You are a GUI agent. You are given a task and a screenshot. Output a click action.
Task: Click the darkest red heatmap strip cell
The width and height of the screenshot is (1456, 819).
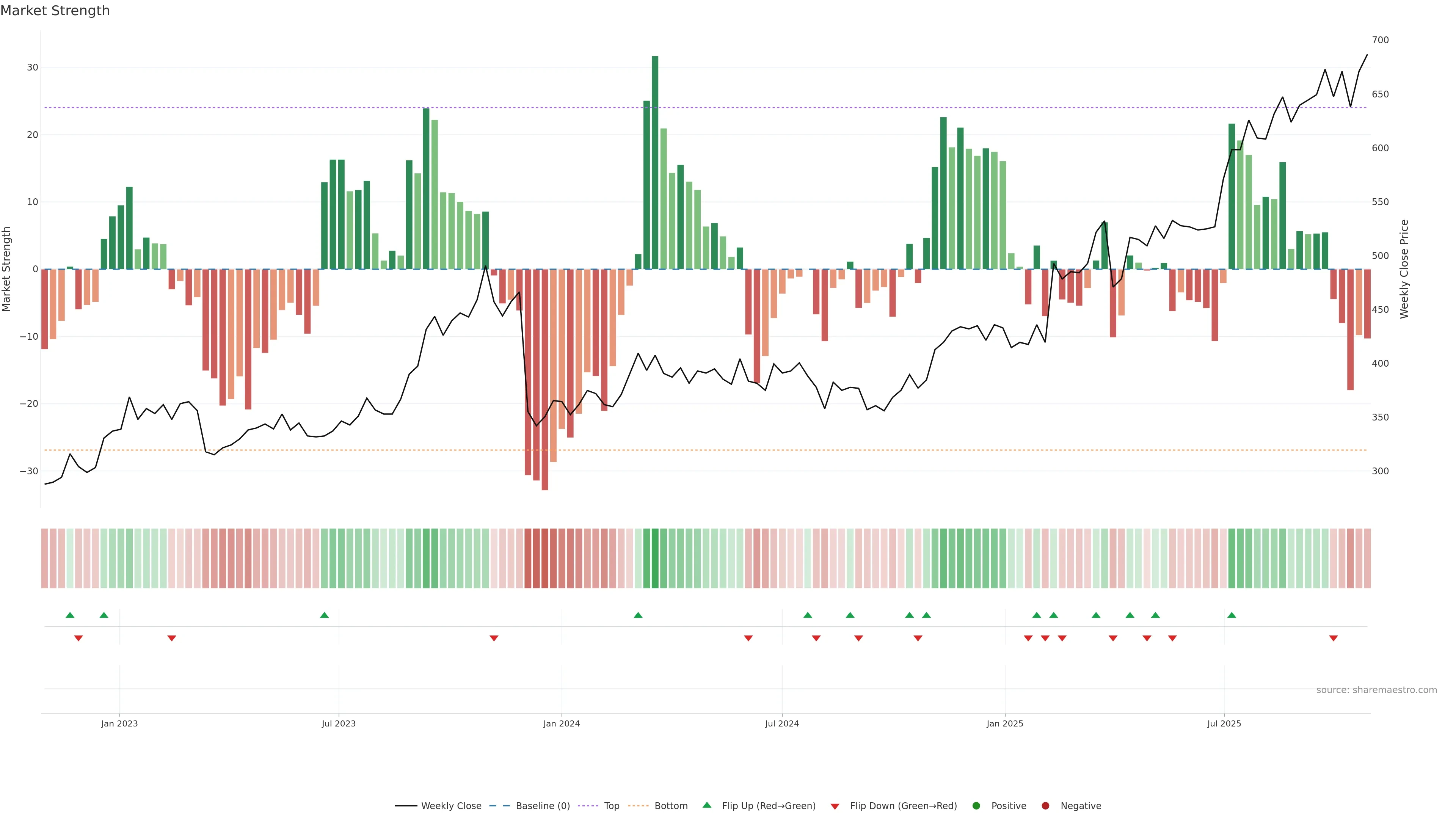point(545,559)
